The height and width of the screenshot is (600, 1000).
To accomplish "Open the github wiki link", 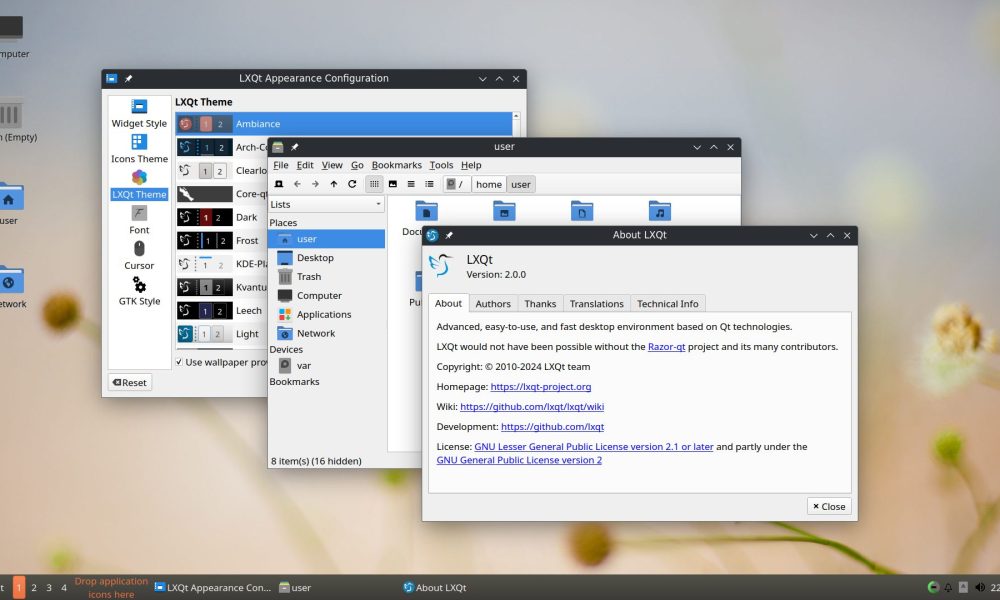I will pyautogui.click(x=532, y=407).
